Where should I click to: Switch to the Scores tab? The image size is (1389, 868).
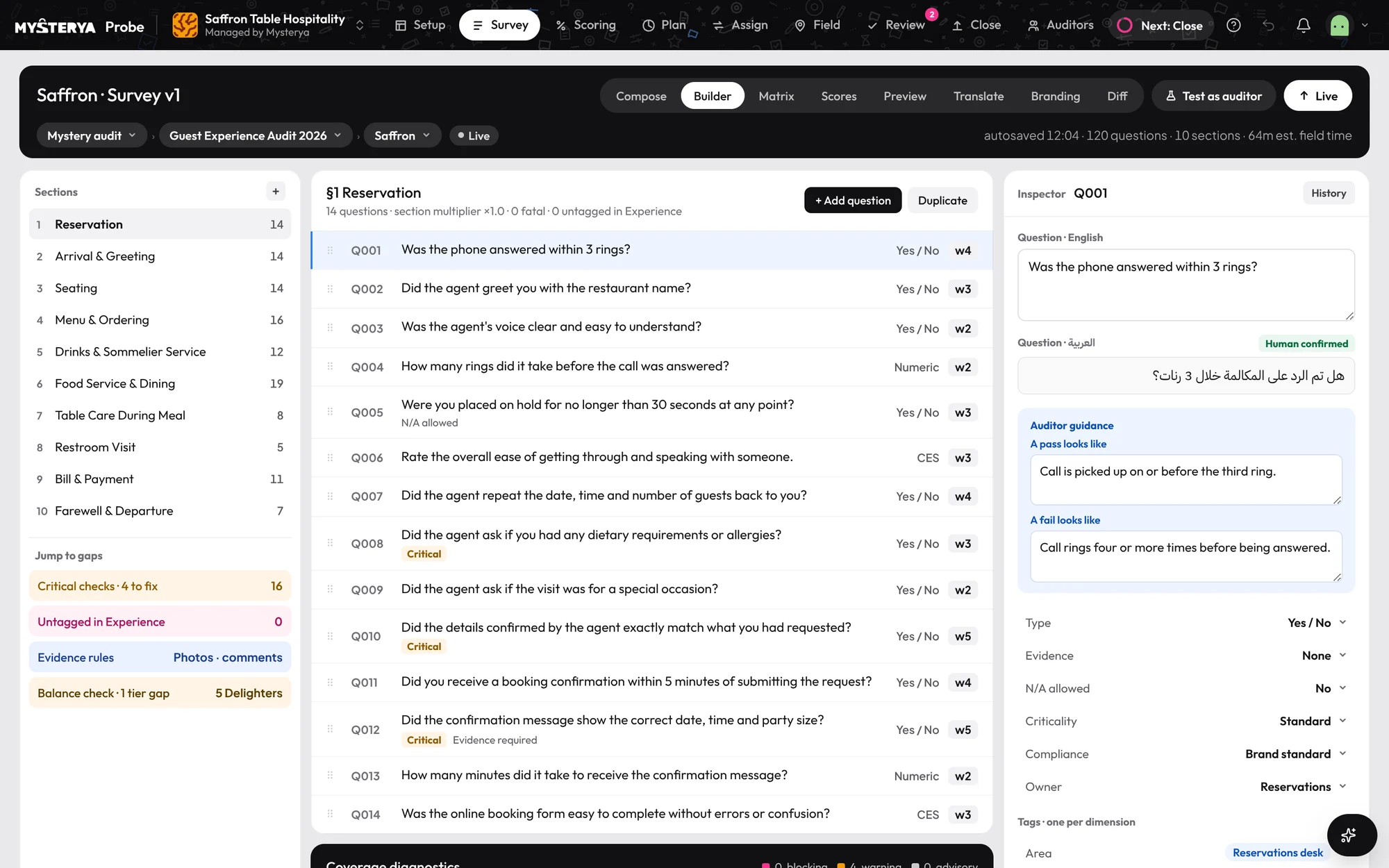838,96
